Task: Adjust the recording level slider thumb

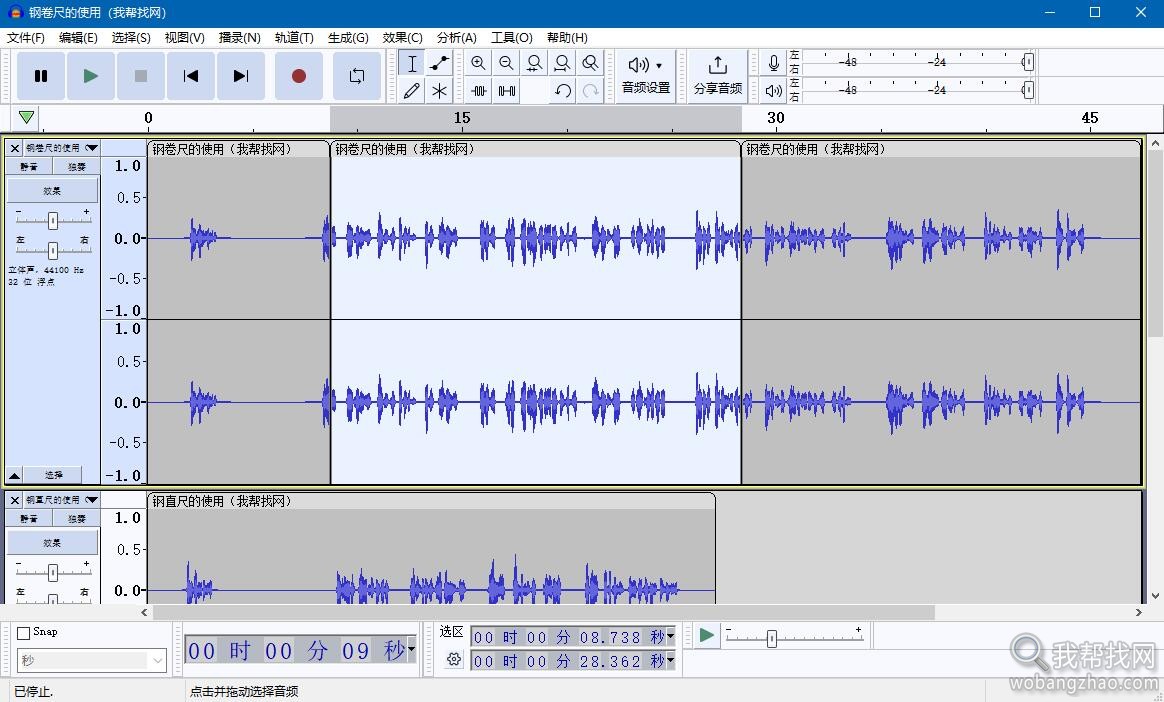Action: pos(1028,62)
